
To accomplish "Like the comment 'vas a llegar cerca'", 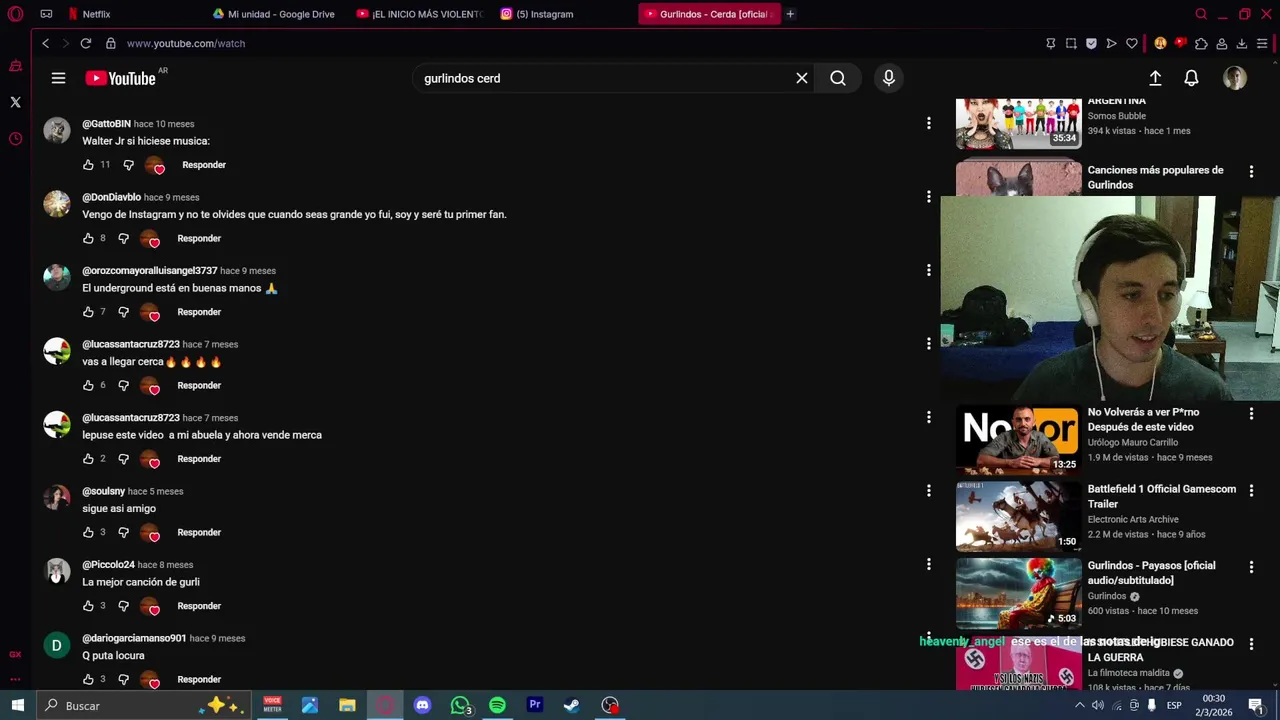I will [88, 385].
